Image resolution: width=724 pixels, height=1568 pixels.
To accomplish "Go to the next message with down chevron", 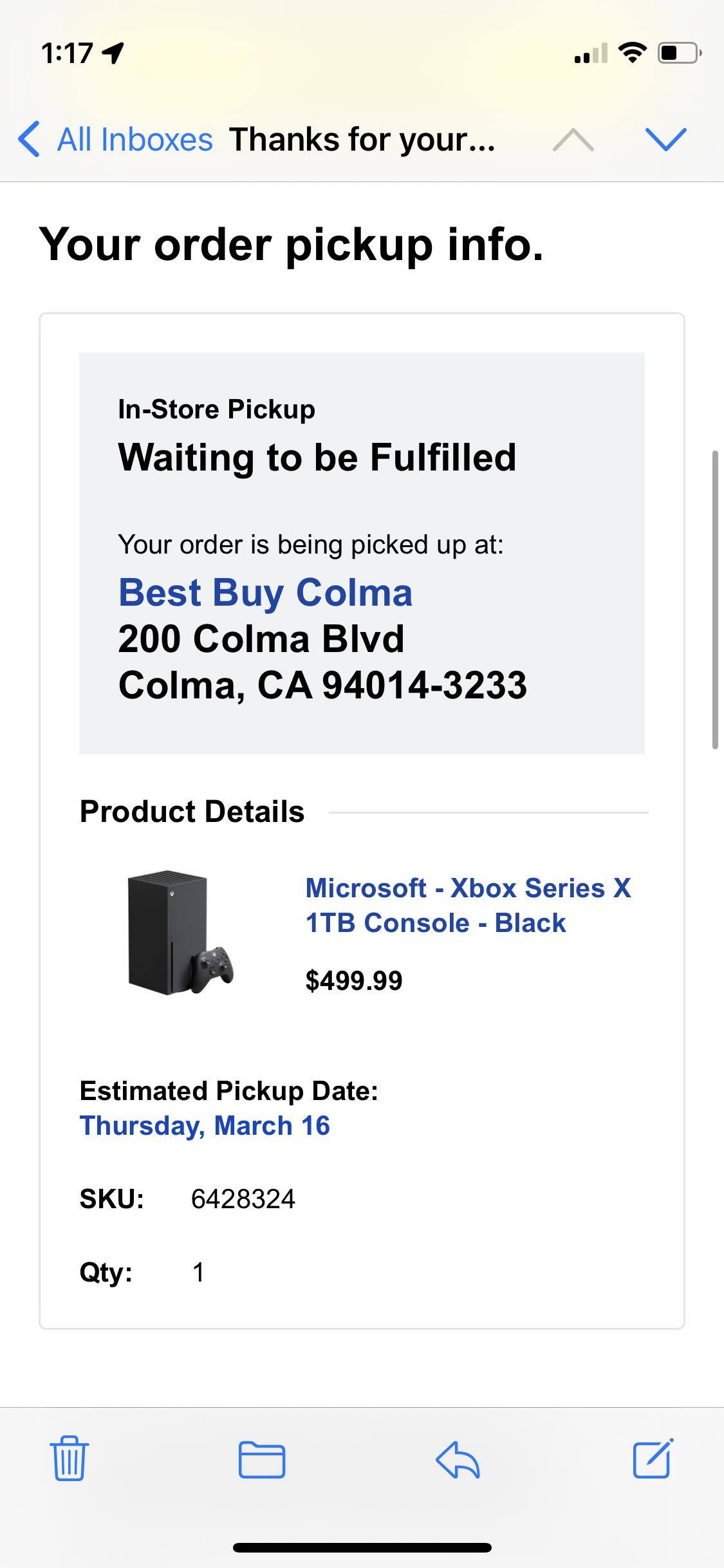I will (665, 139).
